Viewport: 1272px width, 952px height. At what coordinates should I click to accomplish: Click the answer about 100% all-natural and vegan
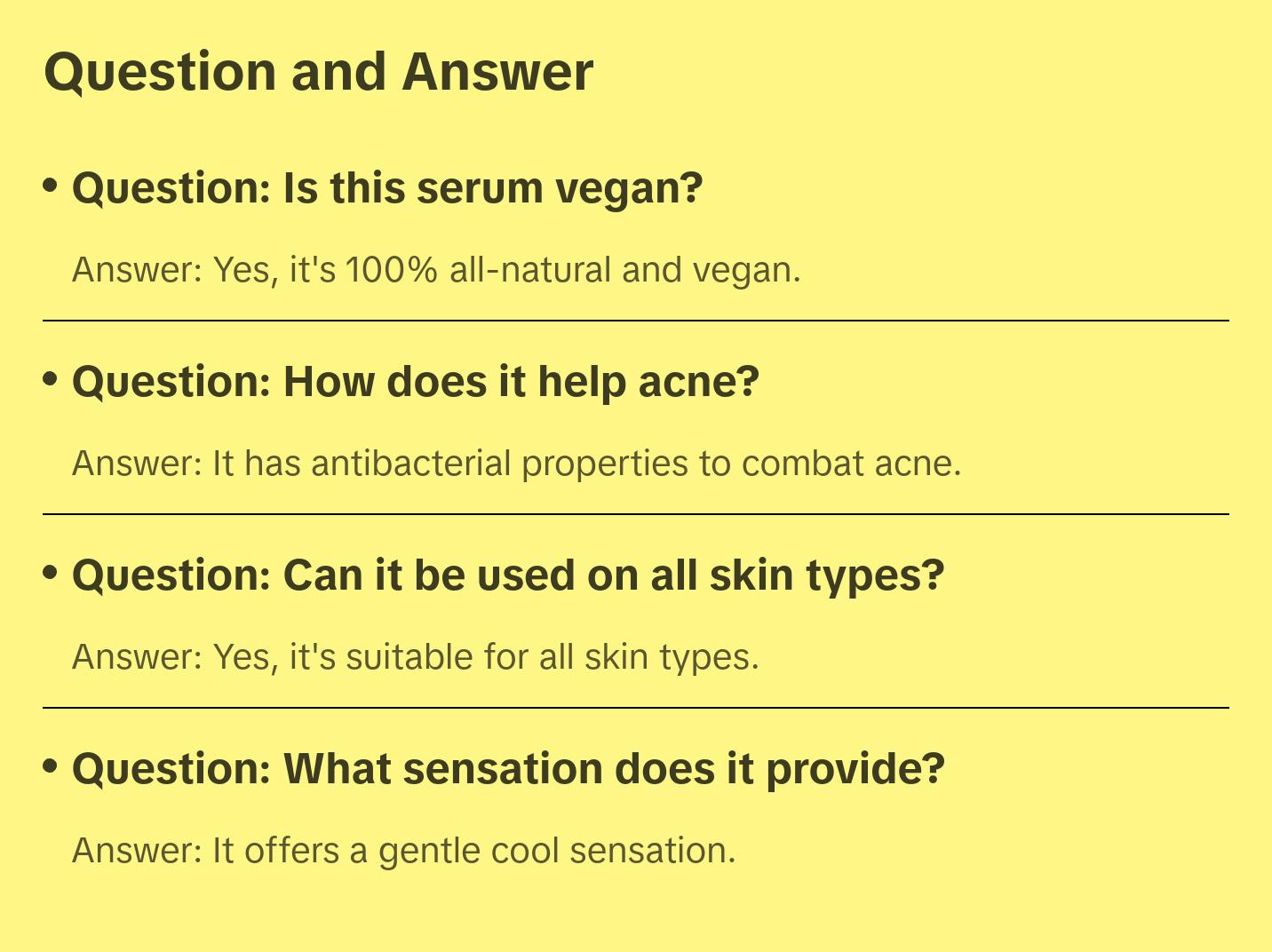[436, 270]
